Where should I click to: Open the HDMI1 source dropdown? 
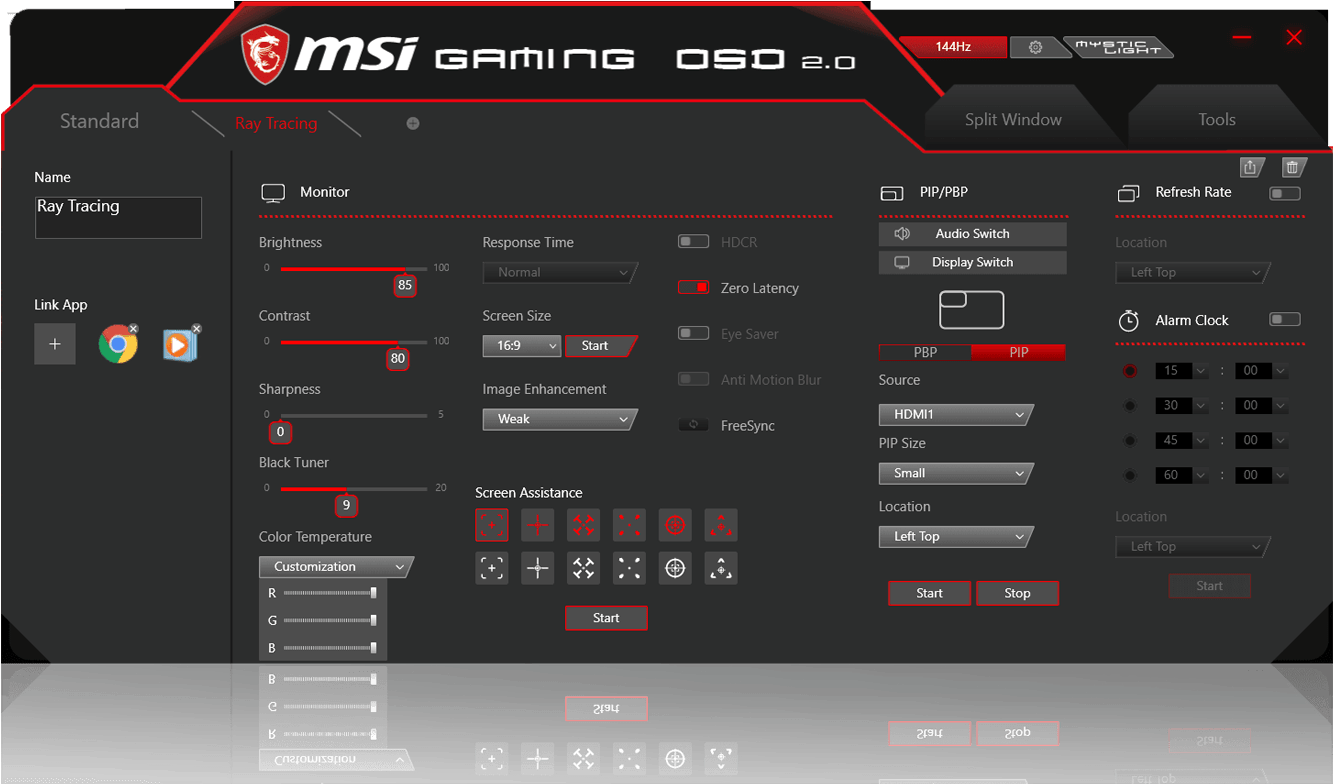click(x=956, y=414)
